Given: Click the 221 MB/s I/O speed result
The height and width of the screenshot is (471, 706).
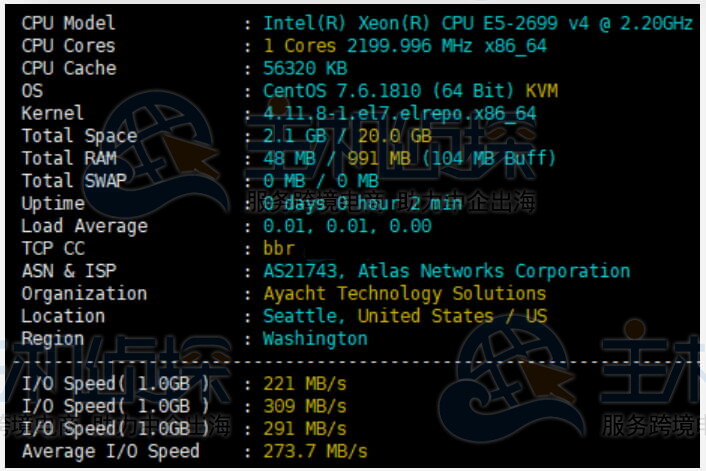Looking at the screenshot, I should 305,383.
